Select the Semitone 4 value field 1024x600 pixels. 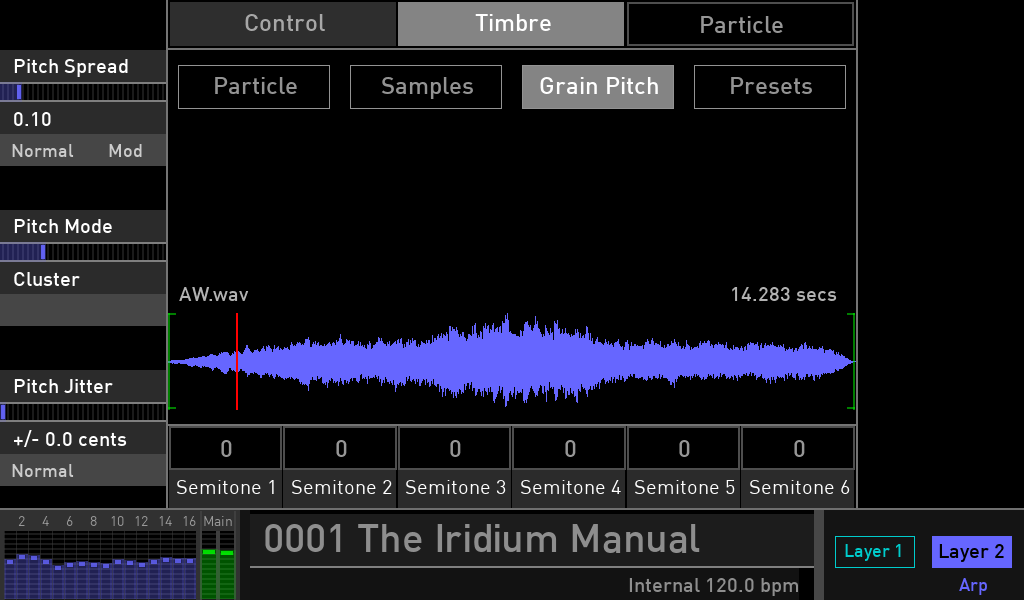[570, 449]
